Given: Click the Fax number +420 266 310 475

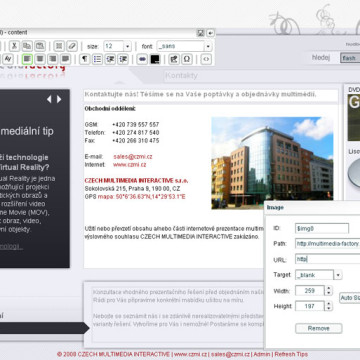Looking at the screenshot, I should click(x=136, y=141).
